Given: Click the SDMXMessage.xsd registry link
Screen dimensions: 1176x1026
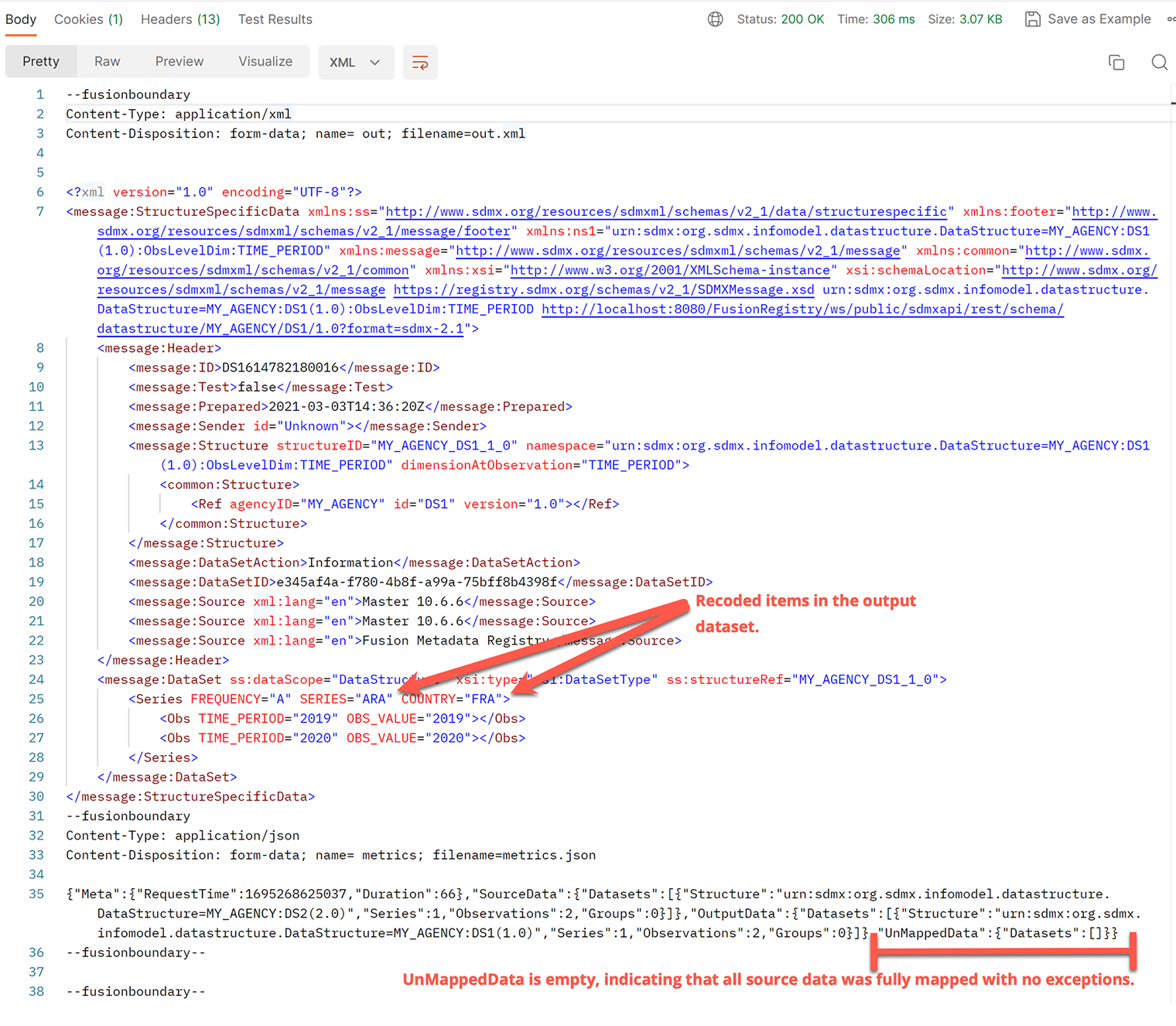Looking at the screenshot, I should tap(603, 289).
